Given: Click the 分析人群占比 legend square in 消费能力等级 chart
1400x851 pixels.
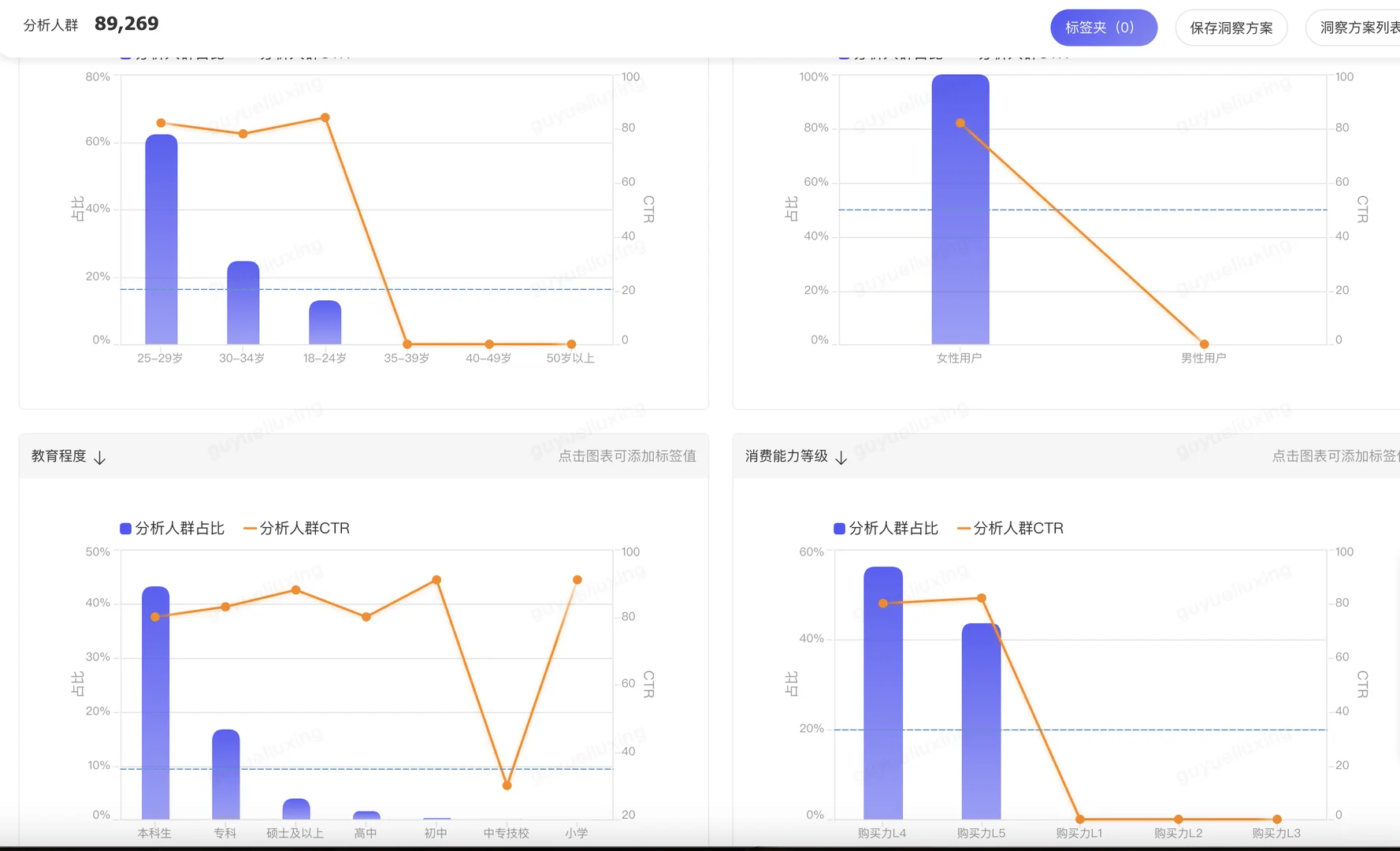Looking at the screenshot, I should pyautogui.click(x=840, y=528).
